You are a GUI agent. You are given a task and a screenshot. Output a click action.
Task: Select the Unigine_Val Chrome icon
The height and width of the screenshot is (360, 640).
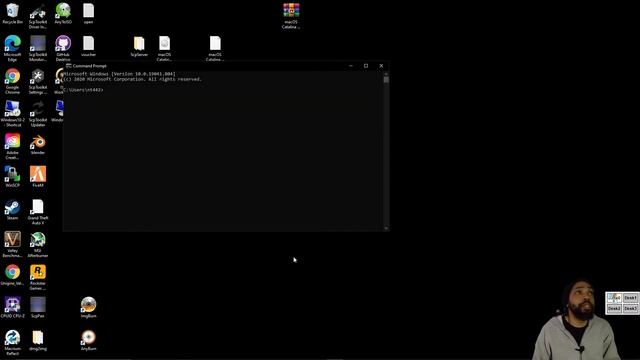point(12,275)
